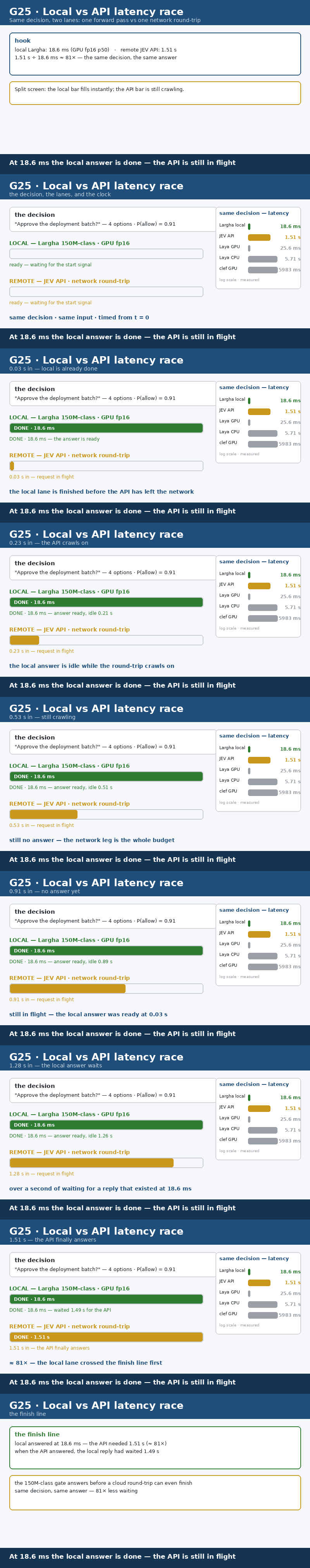Click 'over a second of waiting for a reply that existed'
The width and height of the screenshot is (310, 1568).
(100, 1188)
